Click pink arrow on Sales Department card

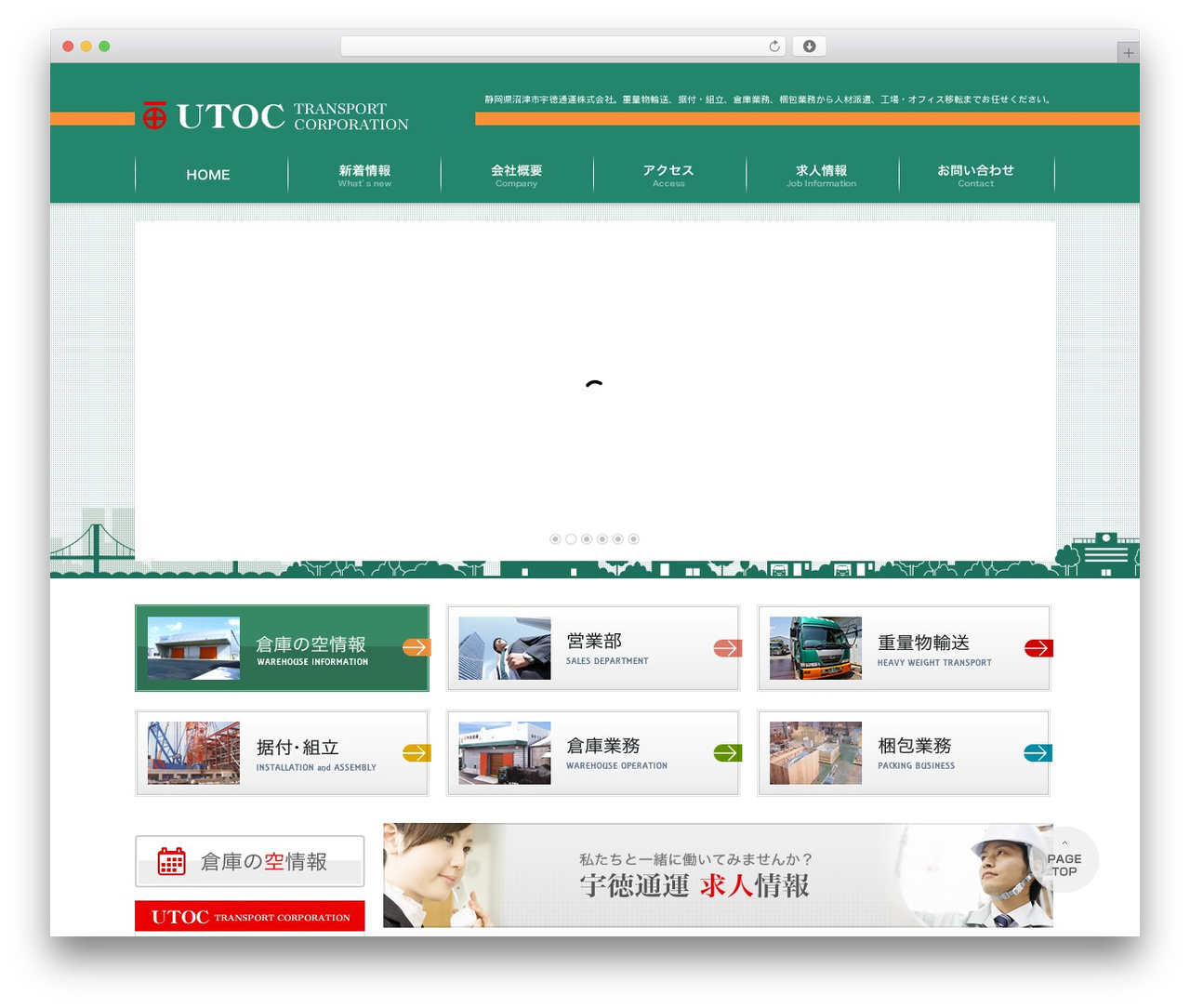coord(727,648)
